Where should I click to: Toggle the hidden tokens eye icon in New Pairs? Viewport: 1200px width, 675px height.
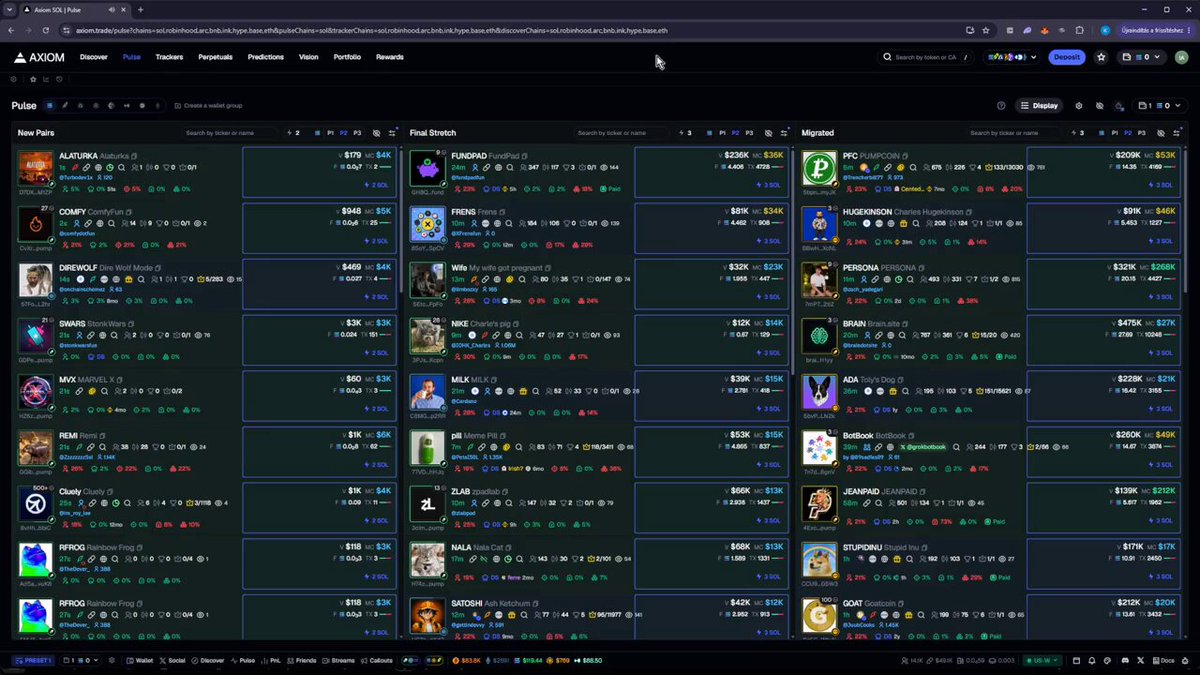click(x=377, y=132)
